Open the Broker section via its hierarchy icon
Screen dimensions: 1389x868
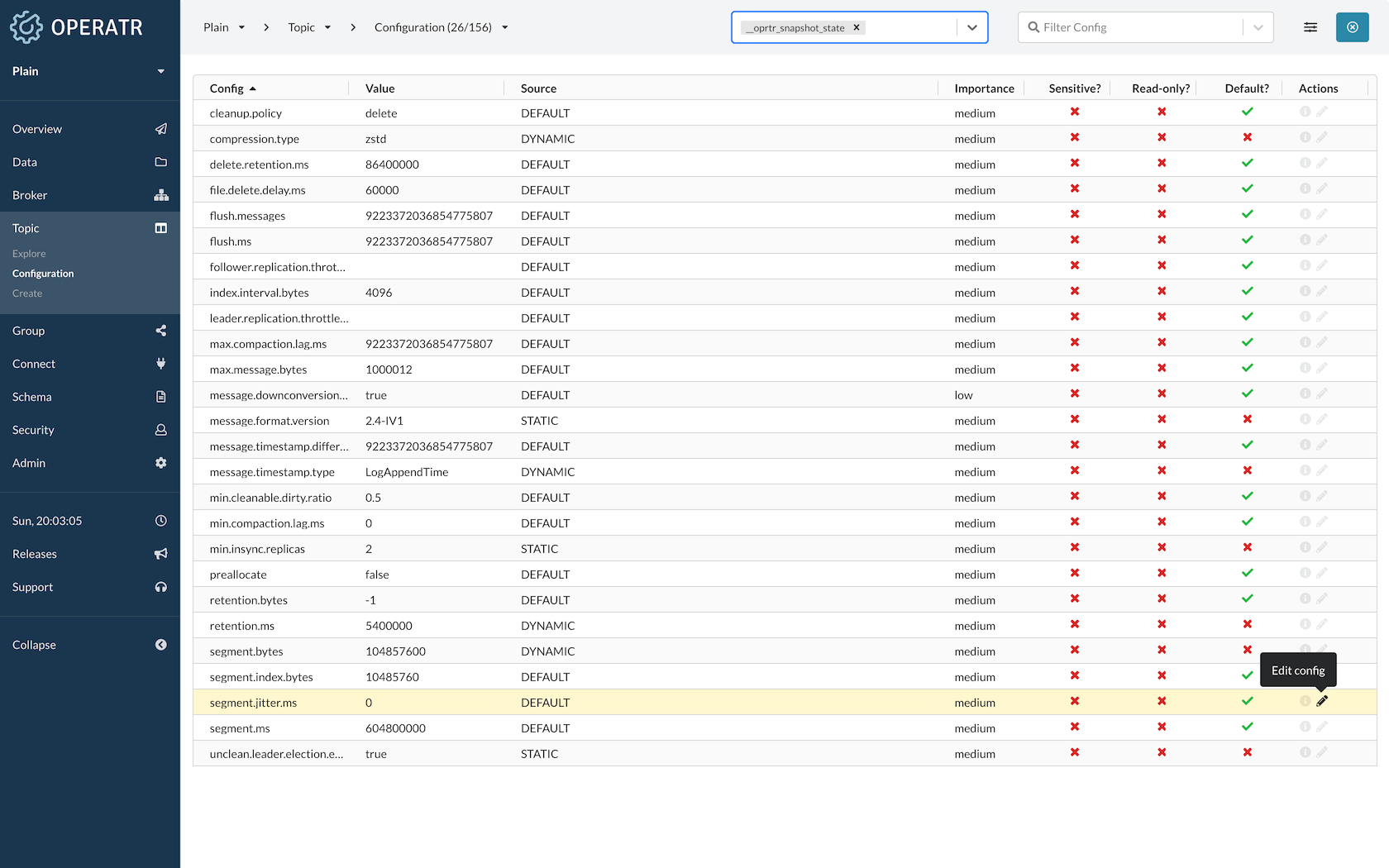point(161,195)
